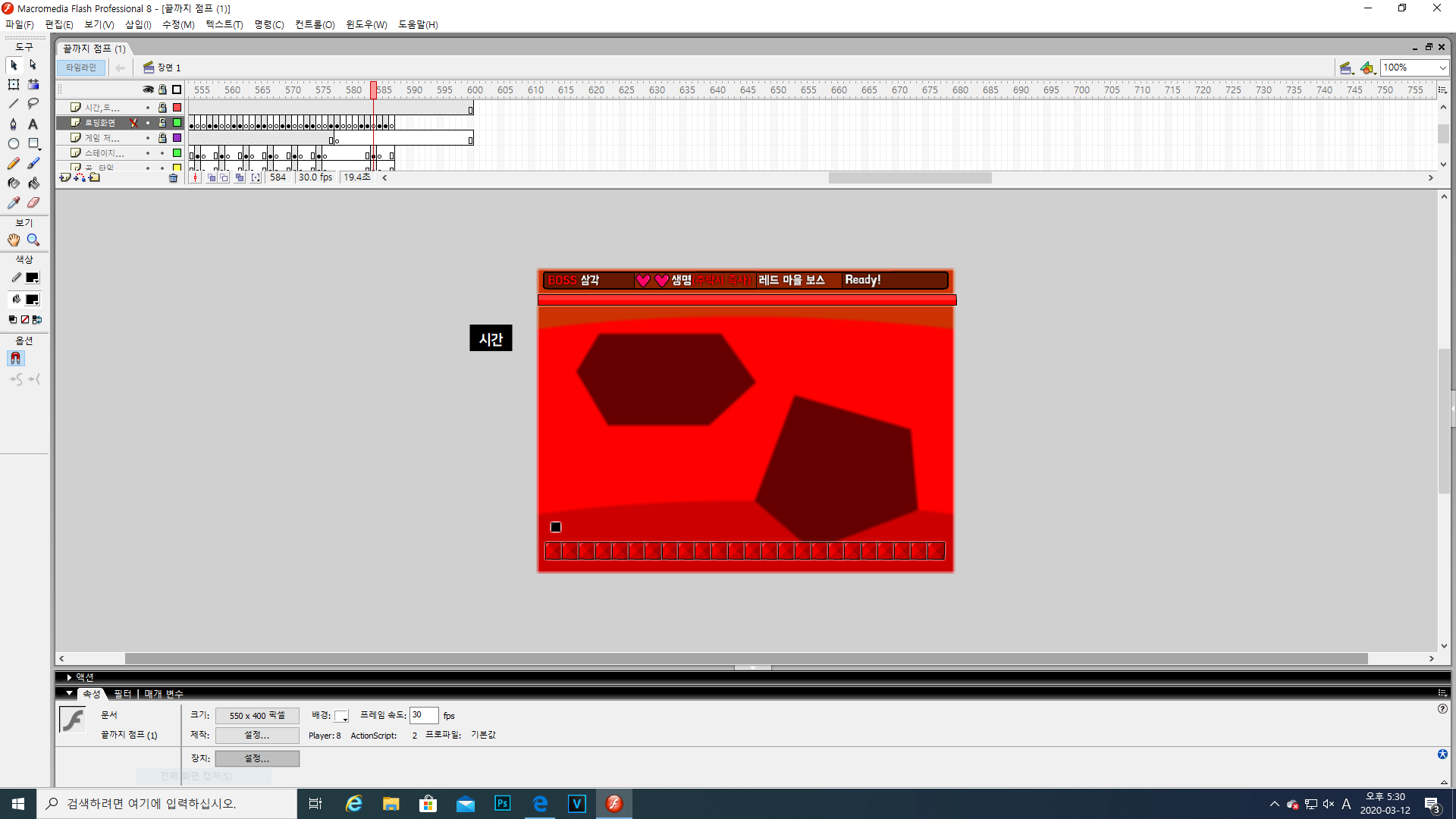Toggle lock all layers icon

click(162, 89)
